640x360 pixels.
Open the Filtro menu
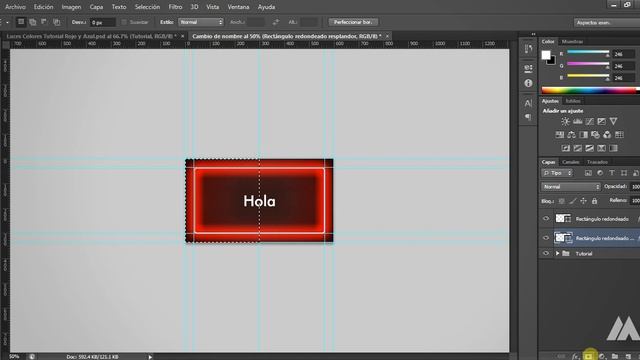pyautogui.click(x=175, y=7)
